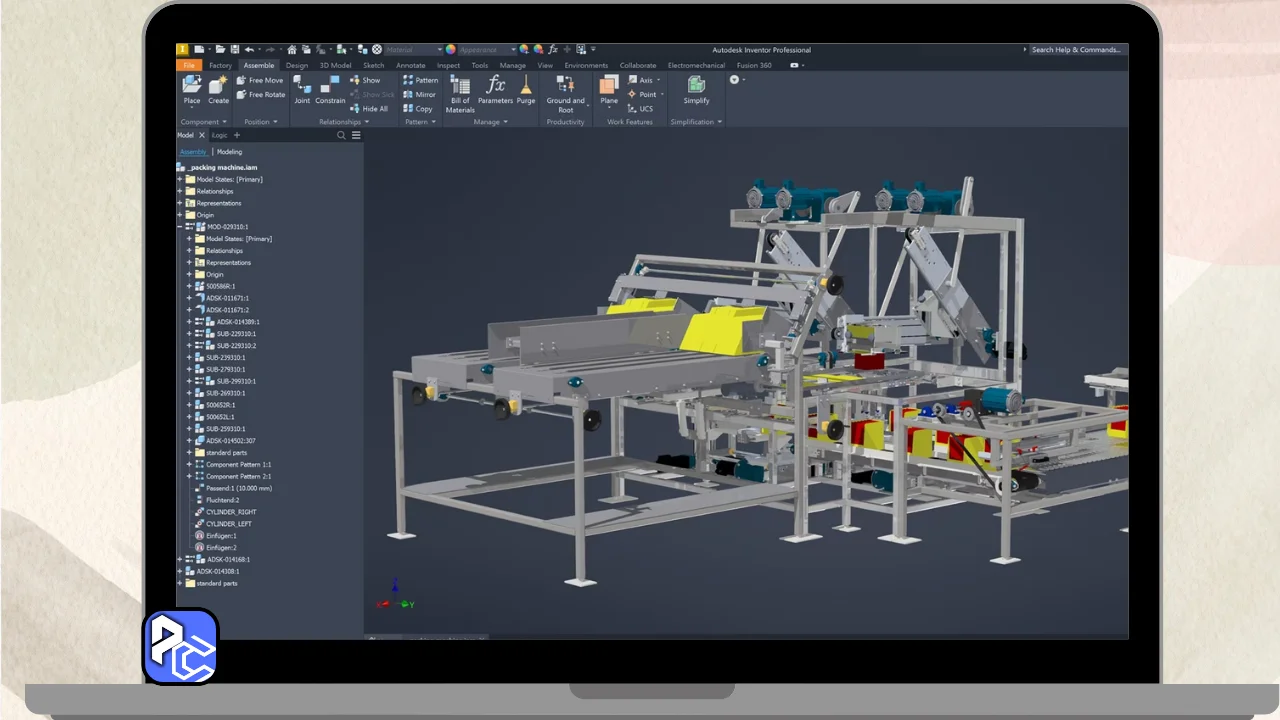Open the Material dropdown in toolbar
The image size is (1280, 720).
pyautogui.click(x=414, y=49)
